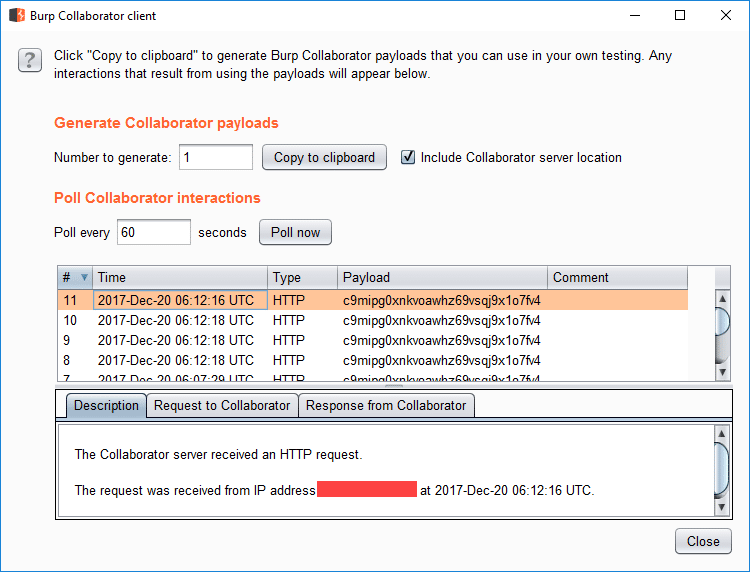Click the interactions table scroll down arrow
The height and width of the screenshot is (572, 750).
point(722,372)
